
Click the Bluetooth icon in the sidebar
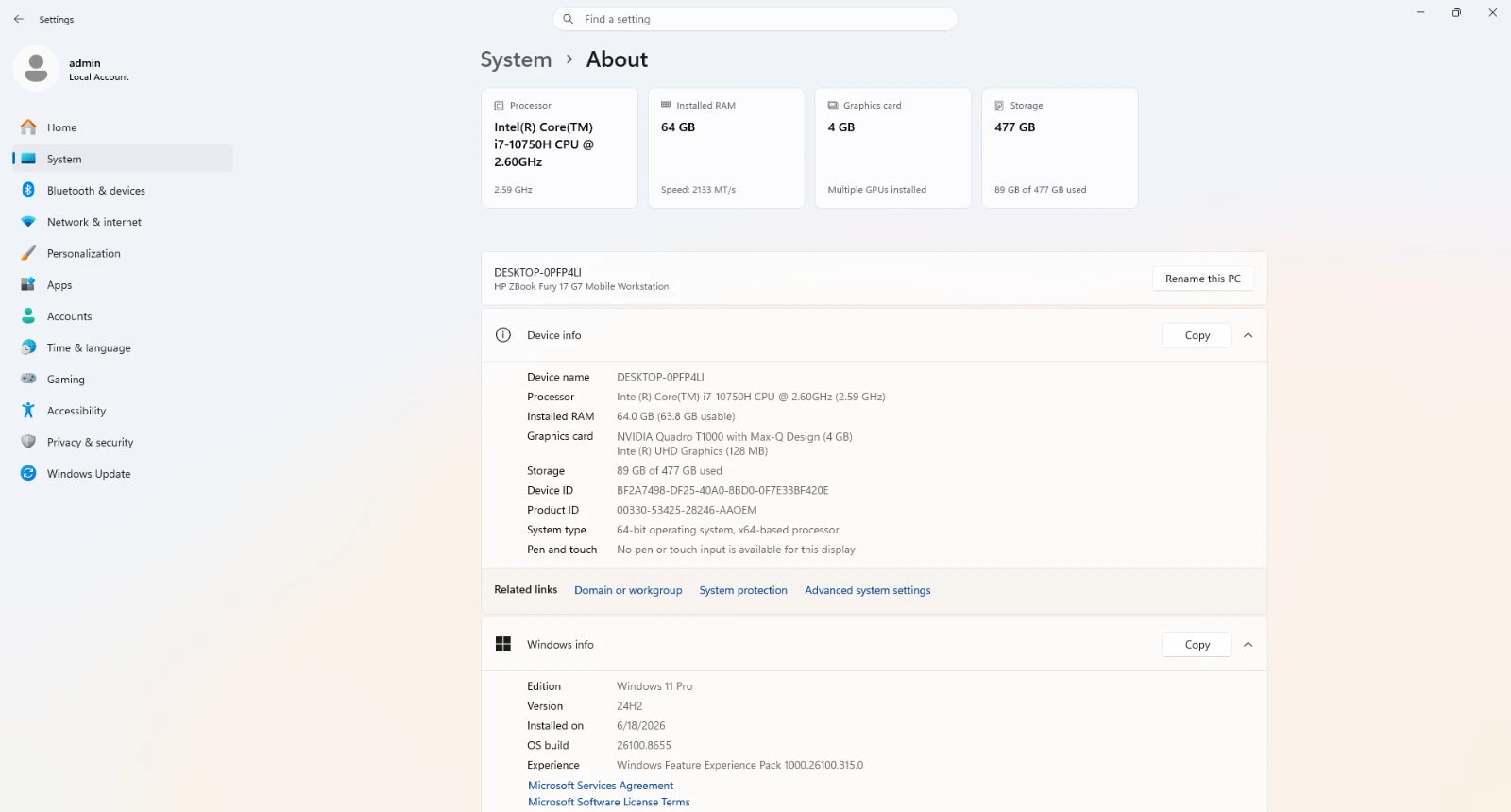tap(28, 190)
